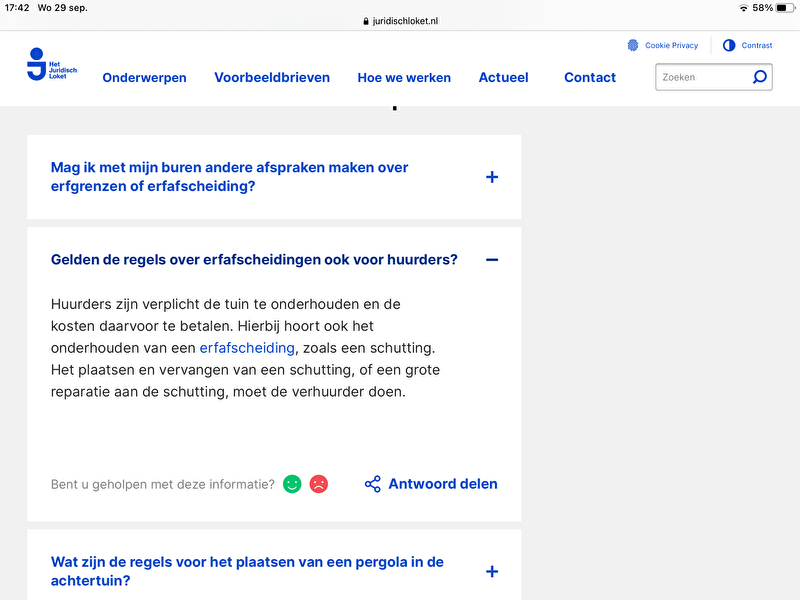The height and width of the screenshot is (600, 800).
Task: Open the Onderwerpen menu
Action: [x=144, y=77]
